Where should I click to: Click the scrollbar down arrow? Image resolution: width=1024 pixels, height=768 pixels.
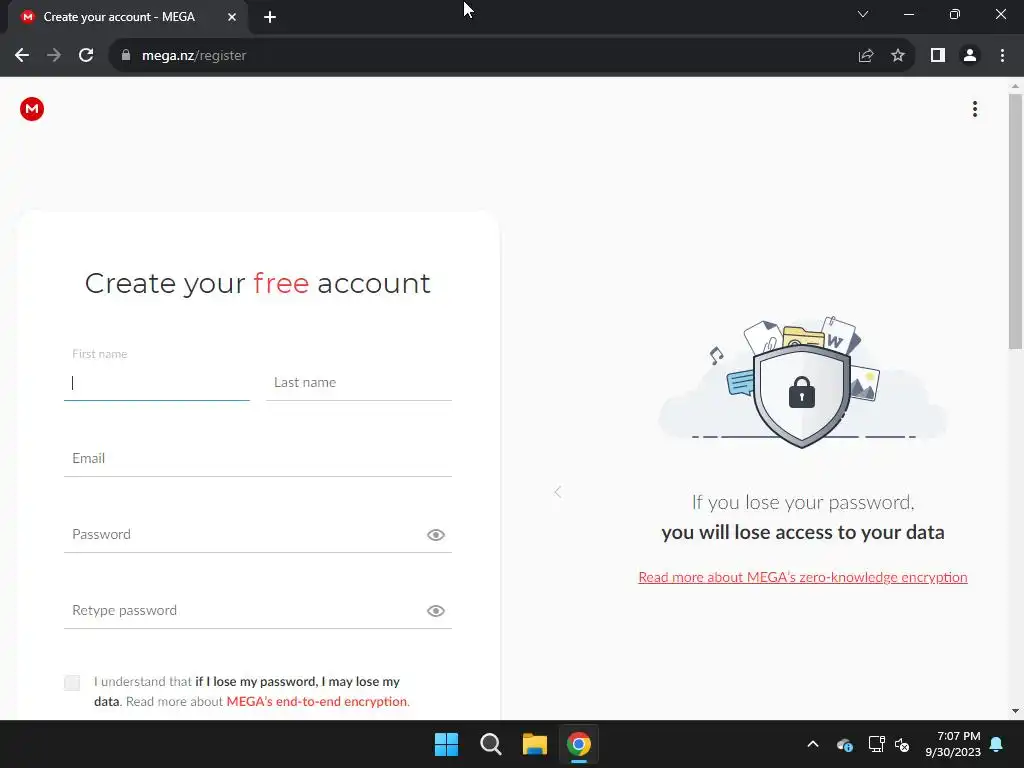pyautogui.click(x=1015, y=711)
